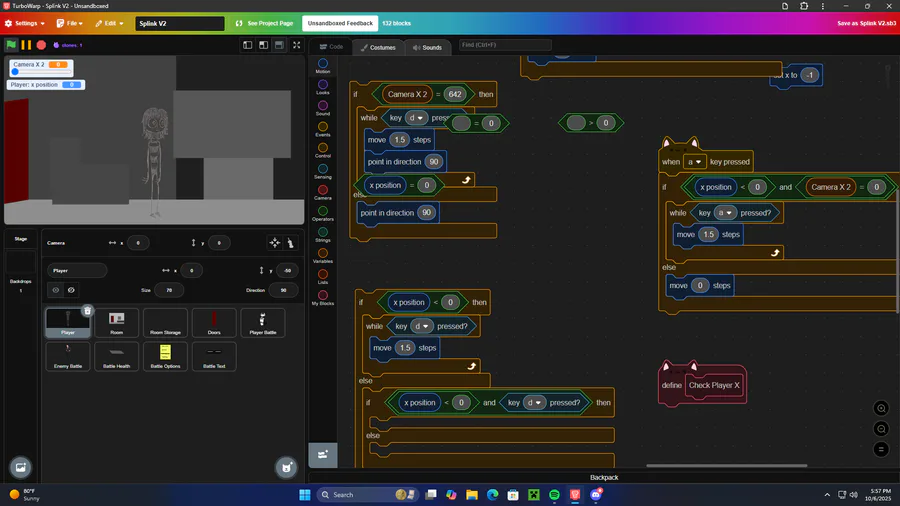
Task: Open the add extension button
Action: pos(323,455)
